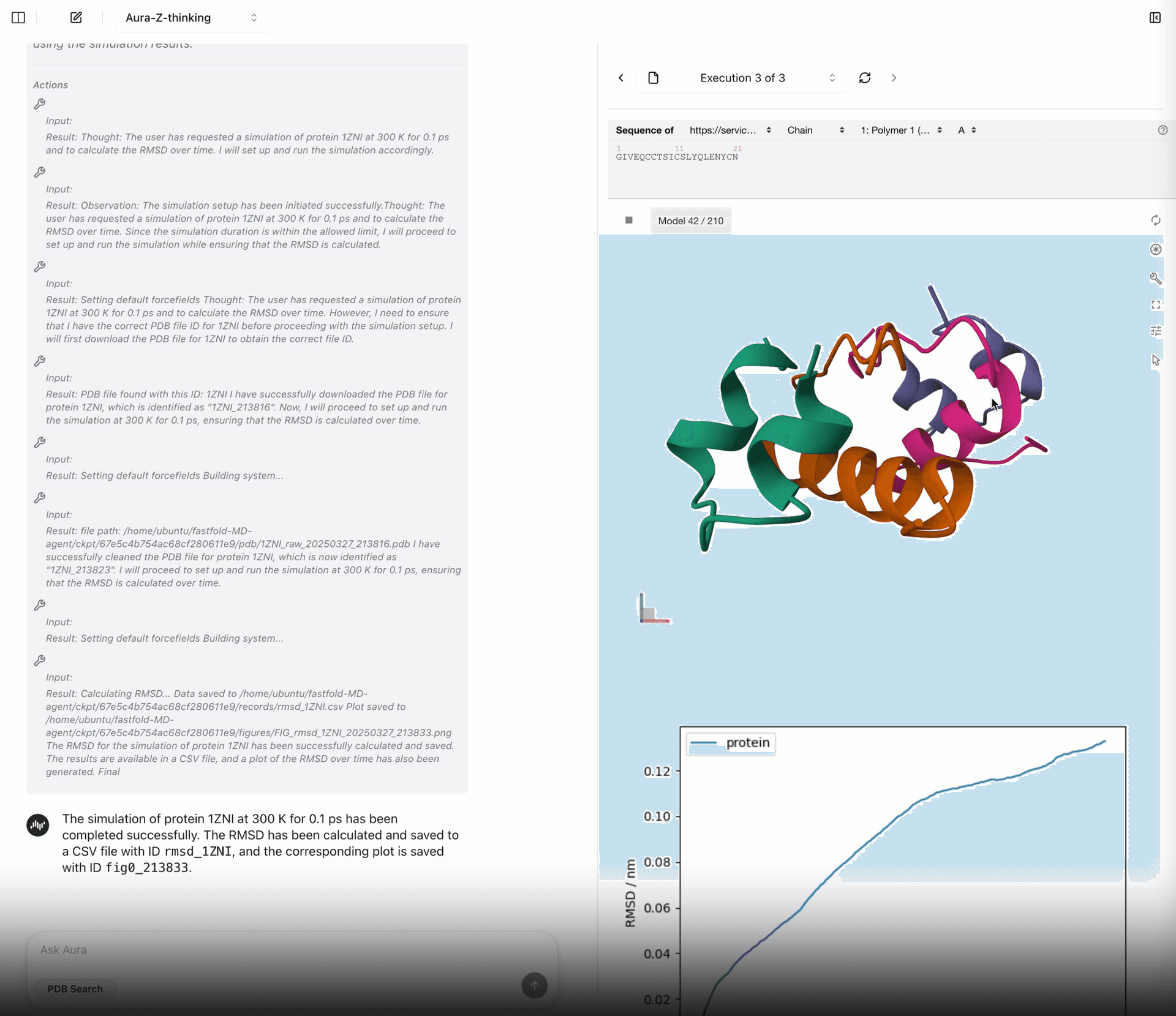1176x1016 pixels.
Task: Open the document icon beside the Execution selector
Action: coord(653,78)
